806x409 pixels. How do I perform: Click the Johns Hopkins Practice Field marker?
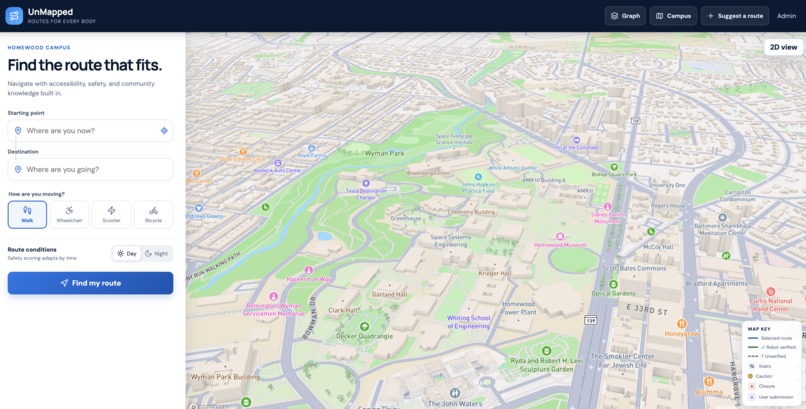[x=478, y=177]
